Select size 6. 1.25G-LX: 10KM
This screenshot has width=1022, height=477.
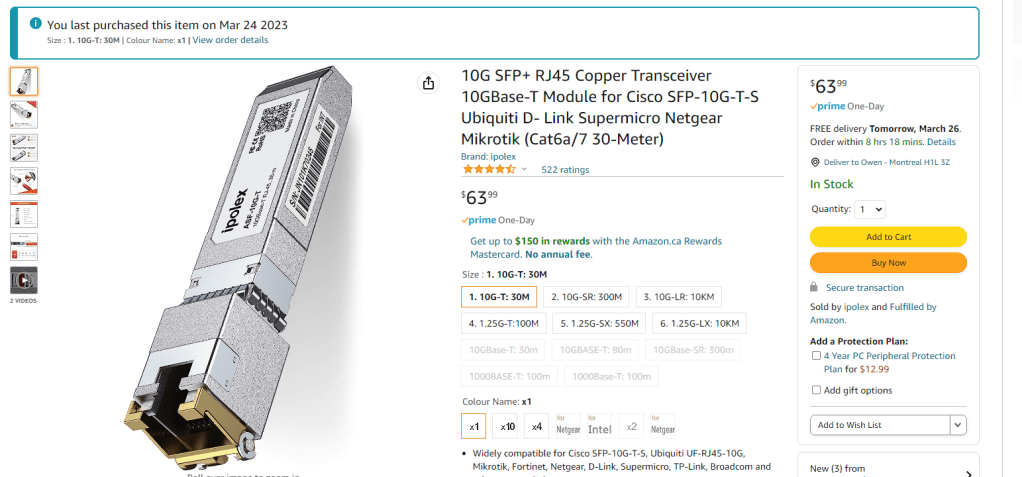point(699,323)
